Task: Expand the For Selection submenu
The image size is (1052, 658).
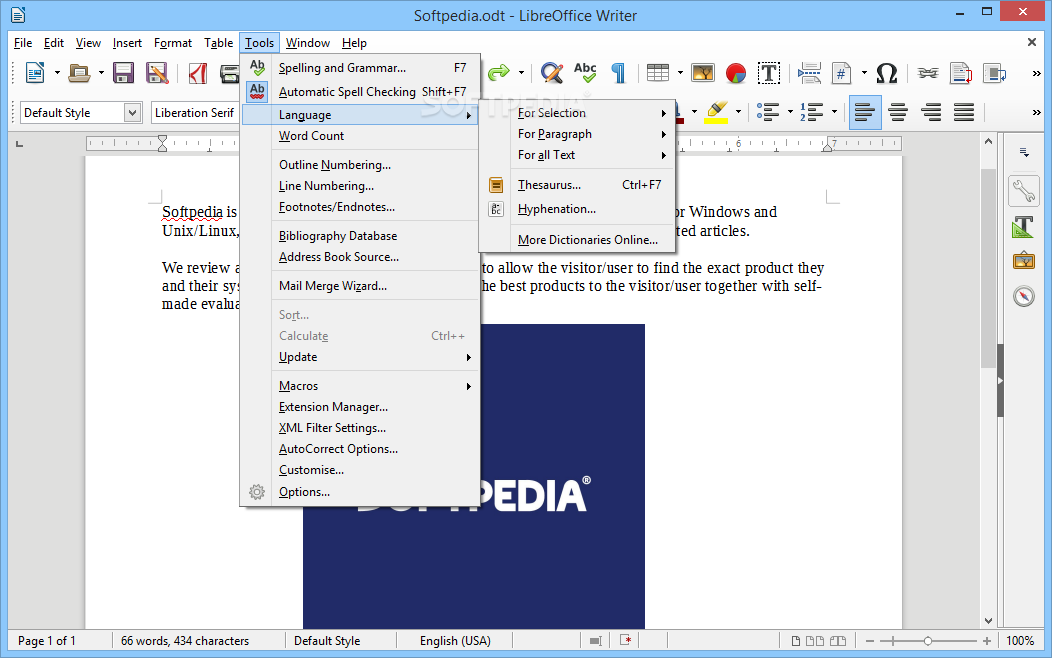Action: click(578, 113)
